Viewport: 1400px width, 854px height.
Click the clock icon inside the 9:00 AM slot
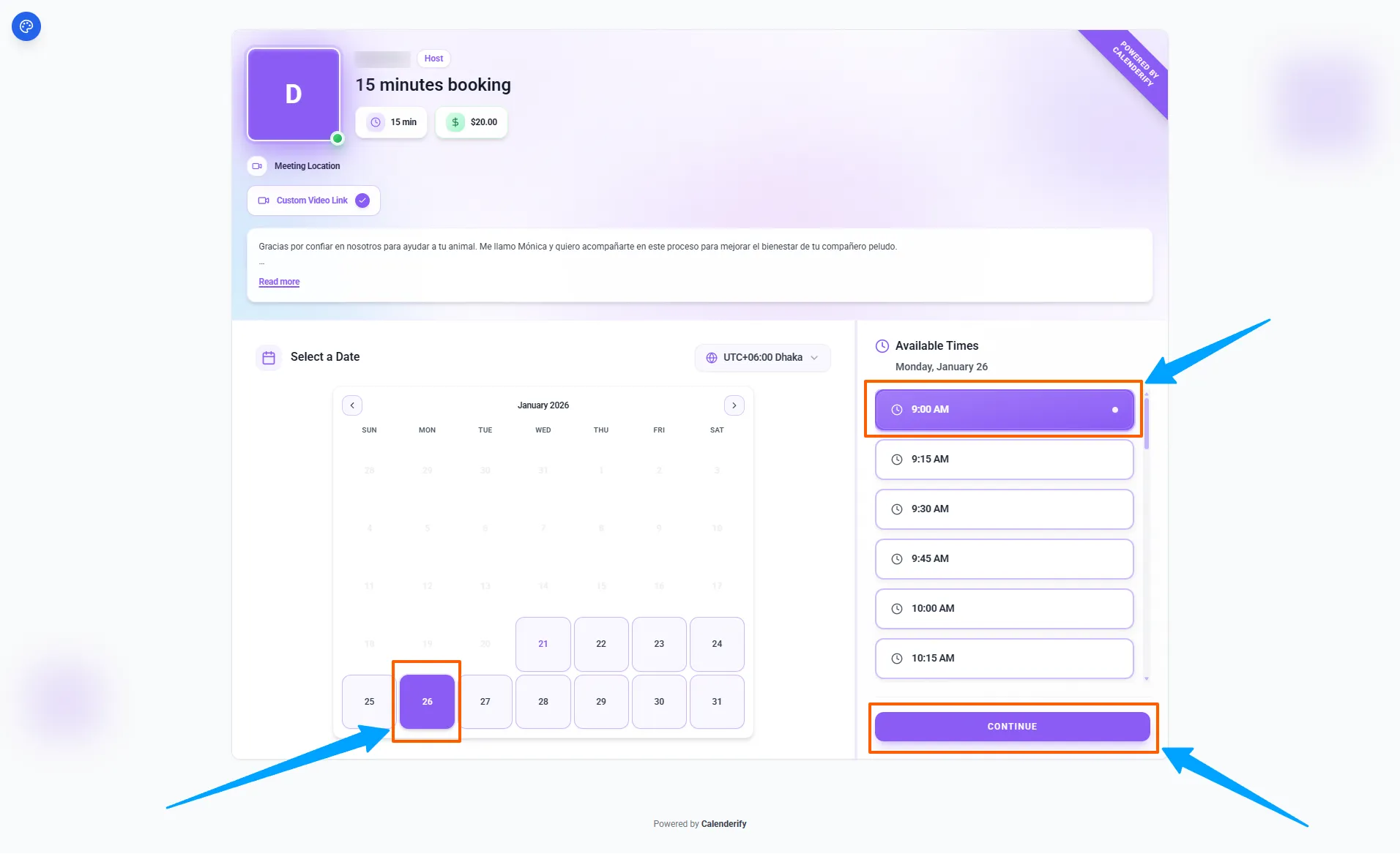tap(898, 409)
